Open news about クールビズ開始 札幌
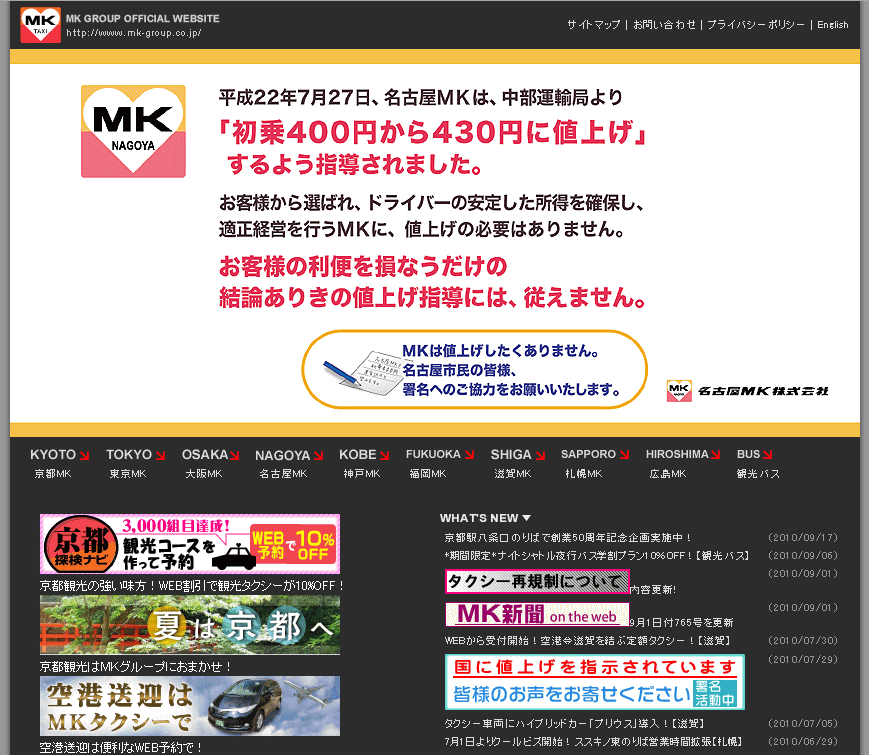 tap(593, 741)
